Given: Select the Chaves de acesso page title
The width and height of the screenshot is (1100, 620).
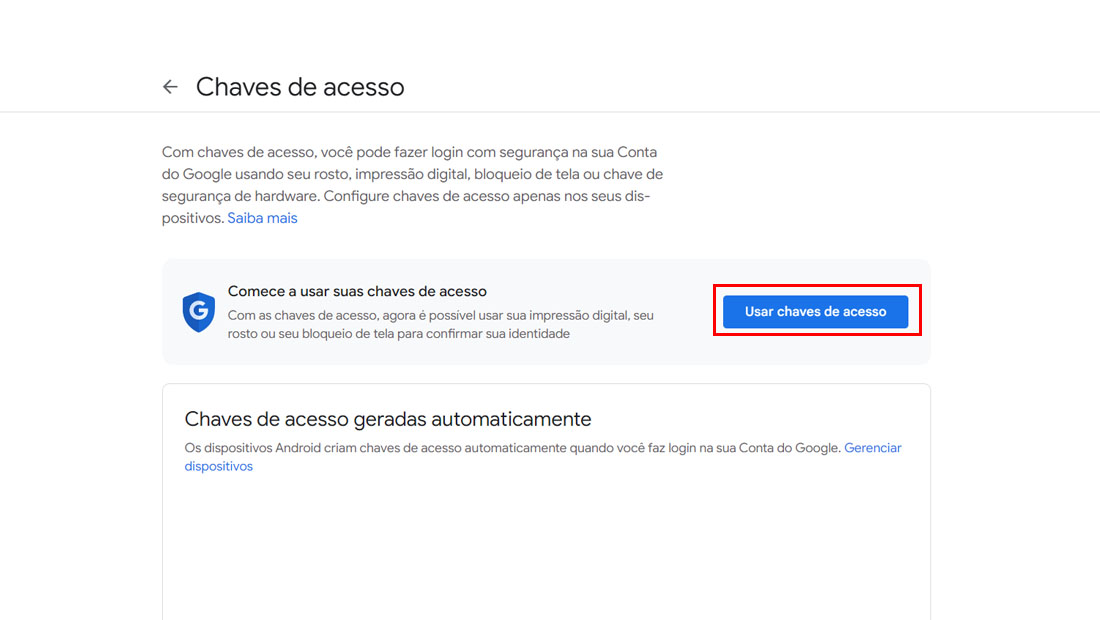Looking at the screenshot, I should click(x=300, y=87).
